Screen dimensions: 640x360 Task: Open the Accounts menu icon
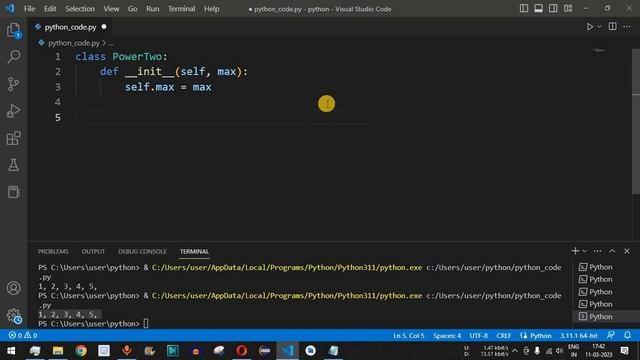click(13, 288)
